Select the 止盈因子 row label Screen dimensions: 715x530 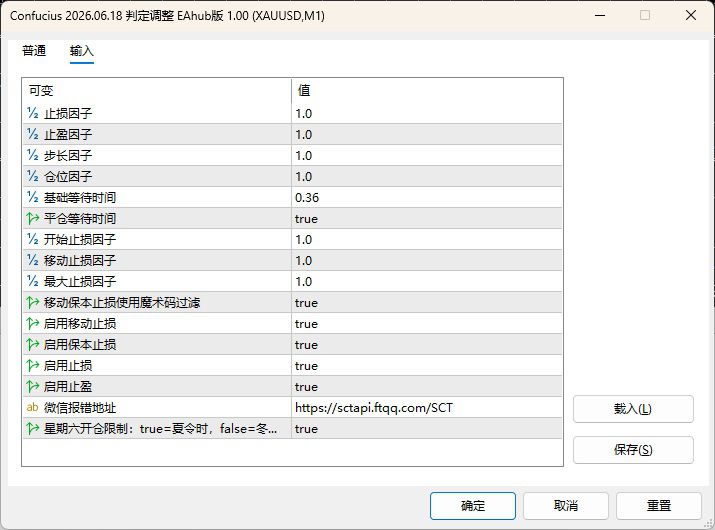pyautogui.click(x=68, y=134)
